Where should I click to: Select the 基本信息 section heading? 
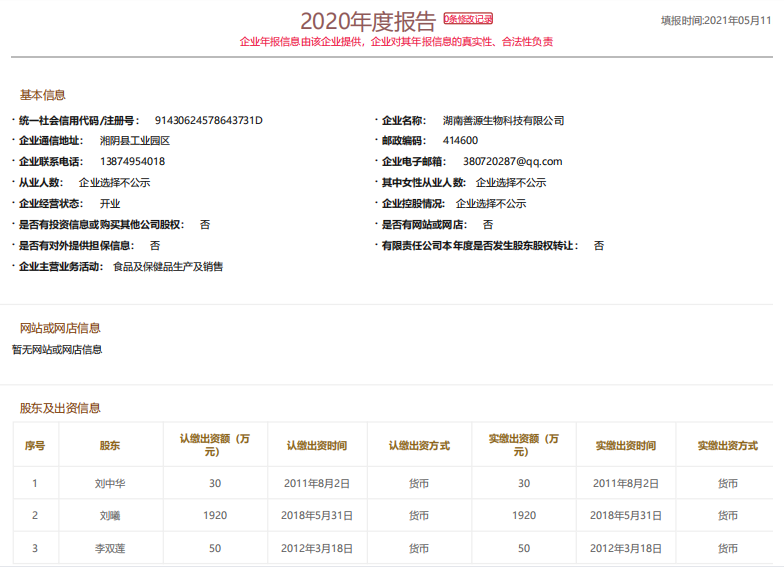click(43, 95)
